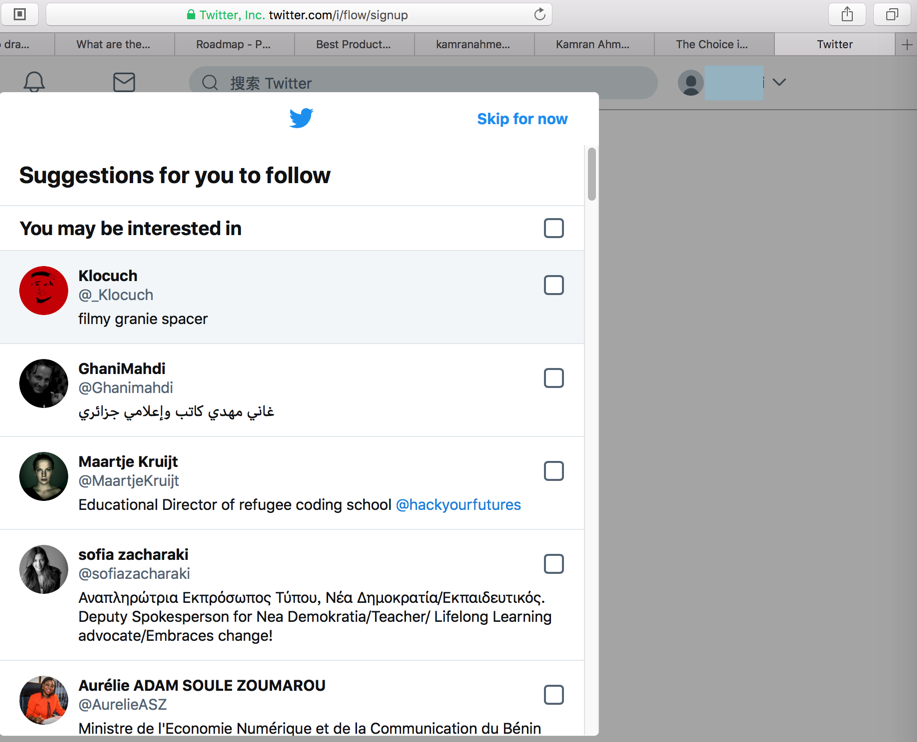Click the handle '@sofiazacharaki'

[135, 574]
